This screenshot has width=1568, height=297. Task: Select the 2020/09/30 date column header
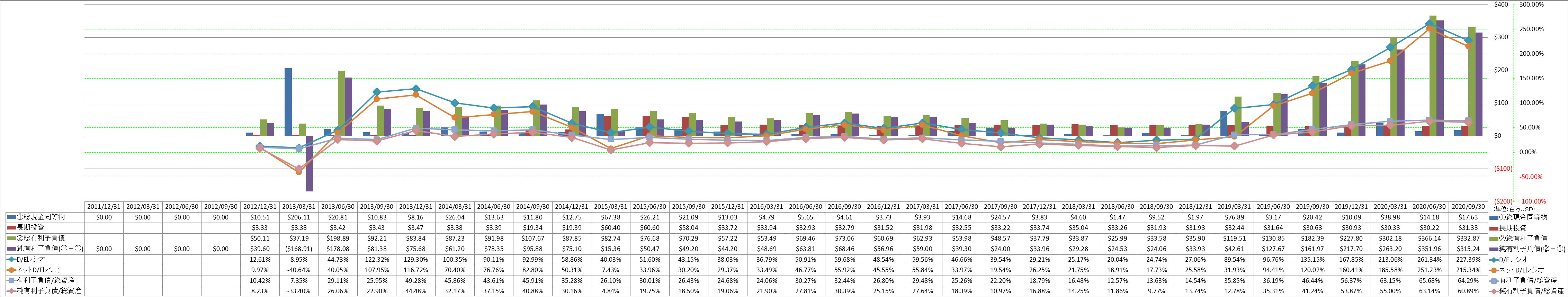(x=1468, y=206)
